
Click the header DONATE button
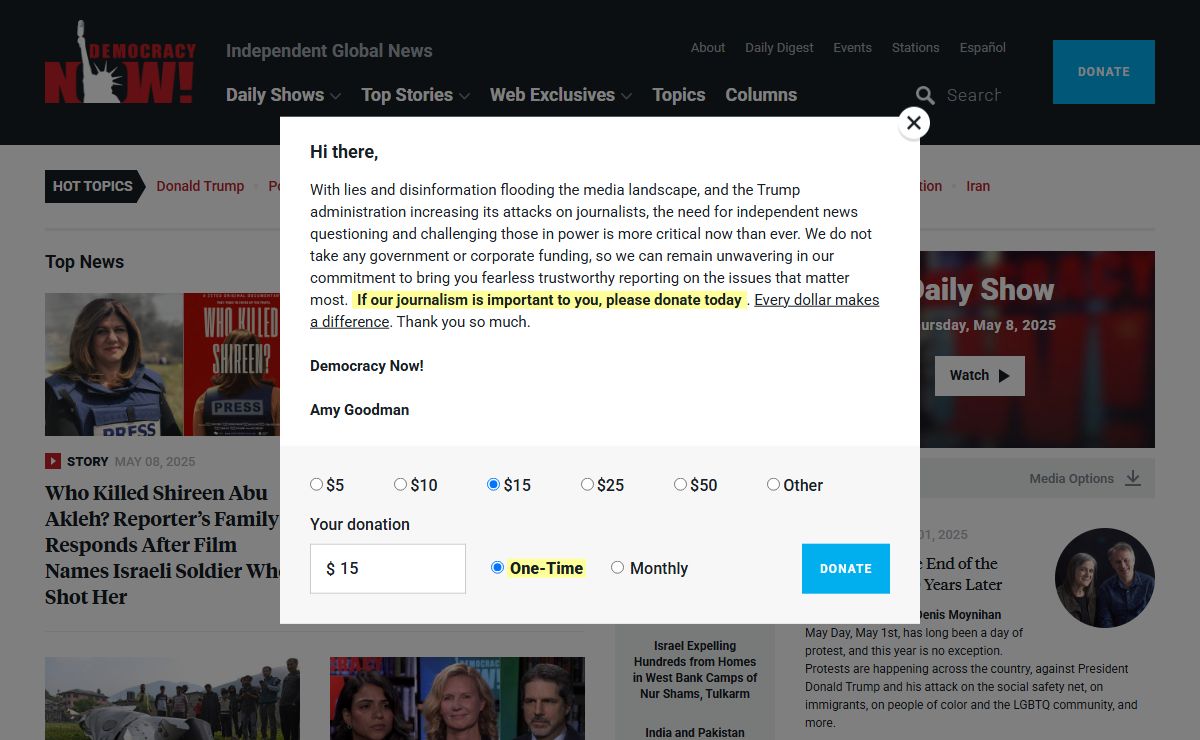[x=1104, y=72]
